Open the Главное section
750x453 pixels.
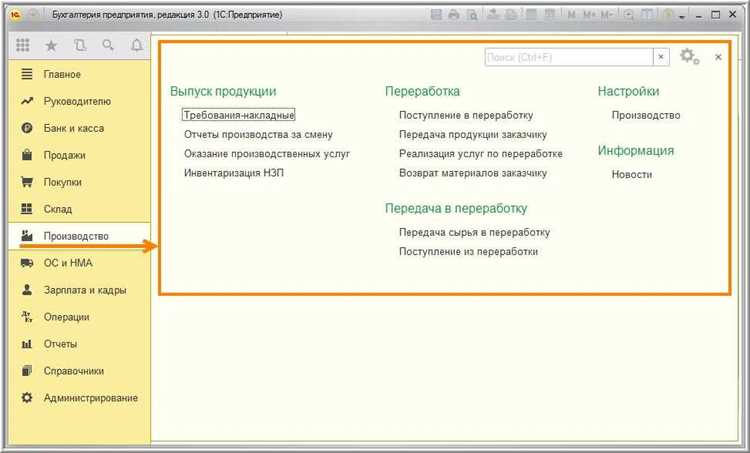tap(79, 74)
